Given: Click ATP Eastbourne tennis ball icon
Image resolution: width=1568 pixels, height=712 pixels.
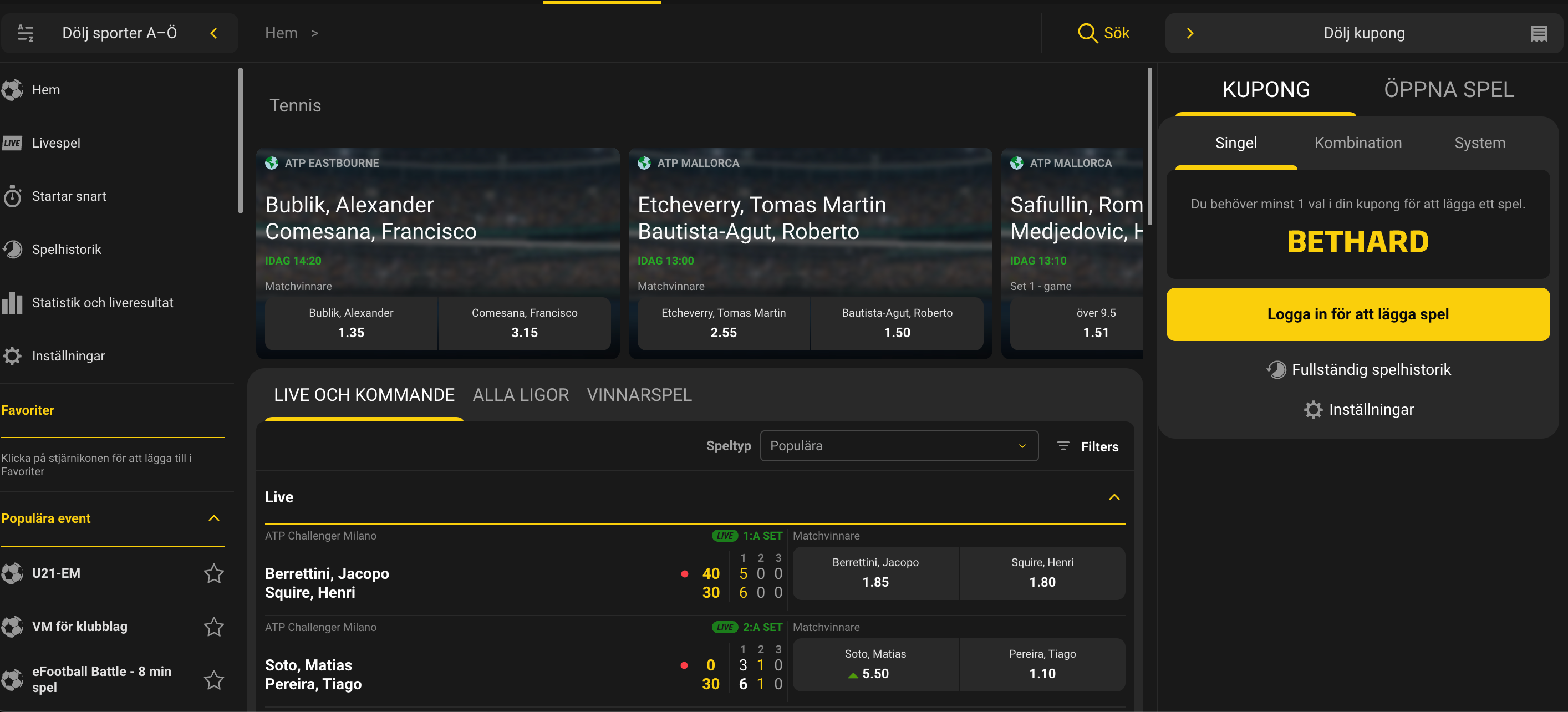Looking at the screenshot, I should (272, 163).
